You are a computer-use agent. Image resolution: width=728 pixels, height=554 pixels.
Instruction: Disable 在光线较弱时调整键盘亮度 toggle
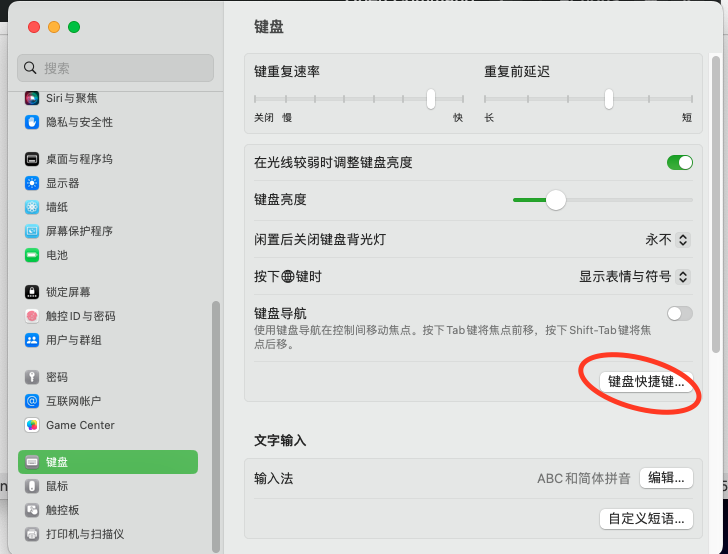[x=679, y=162]
